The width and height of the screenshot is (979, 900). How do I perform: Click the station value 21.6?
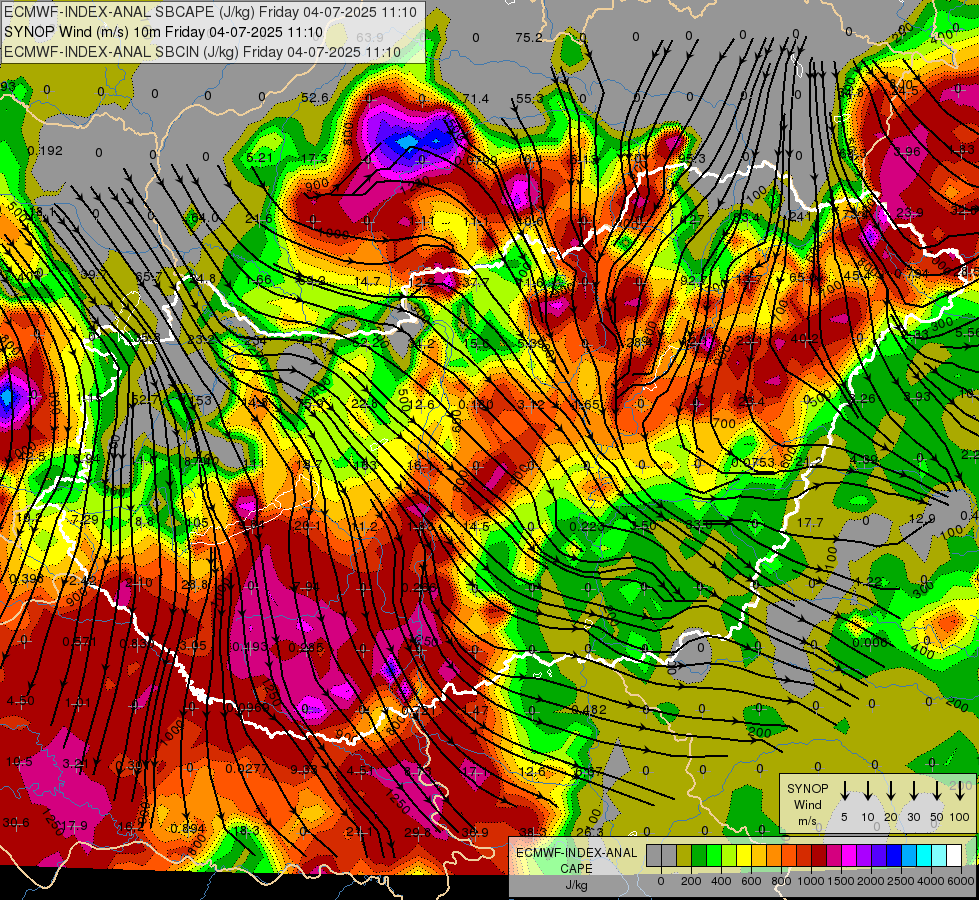click(x=258, y=219)
